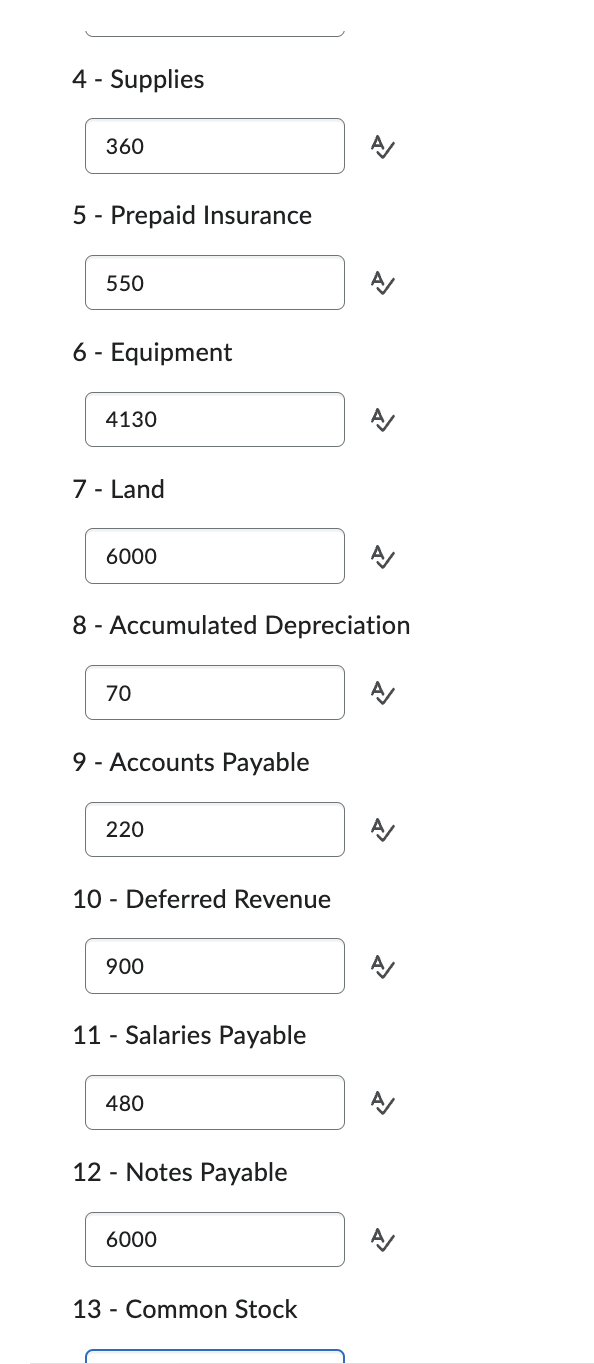Viewport: 594px width, 1364px height.
Task: Select the Accounts Payable field showing 220
Action: (x=214, y=829)
